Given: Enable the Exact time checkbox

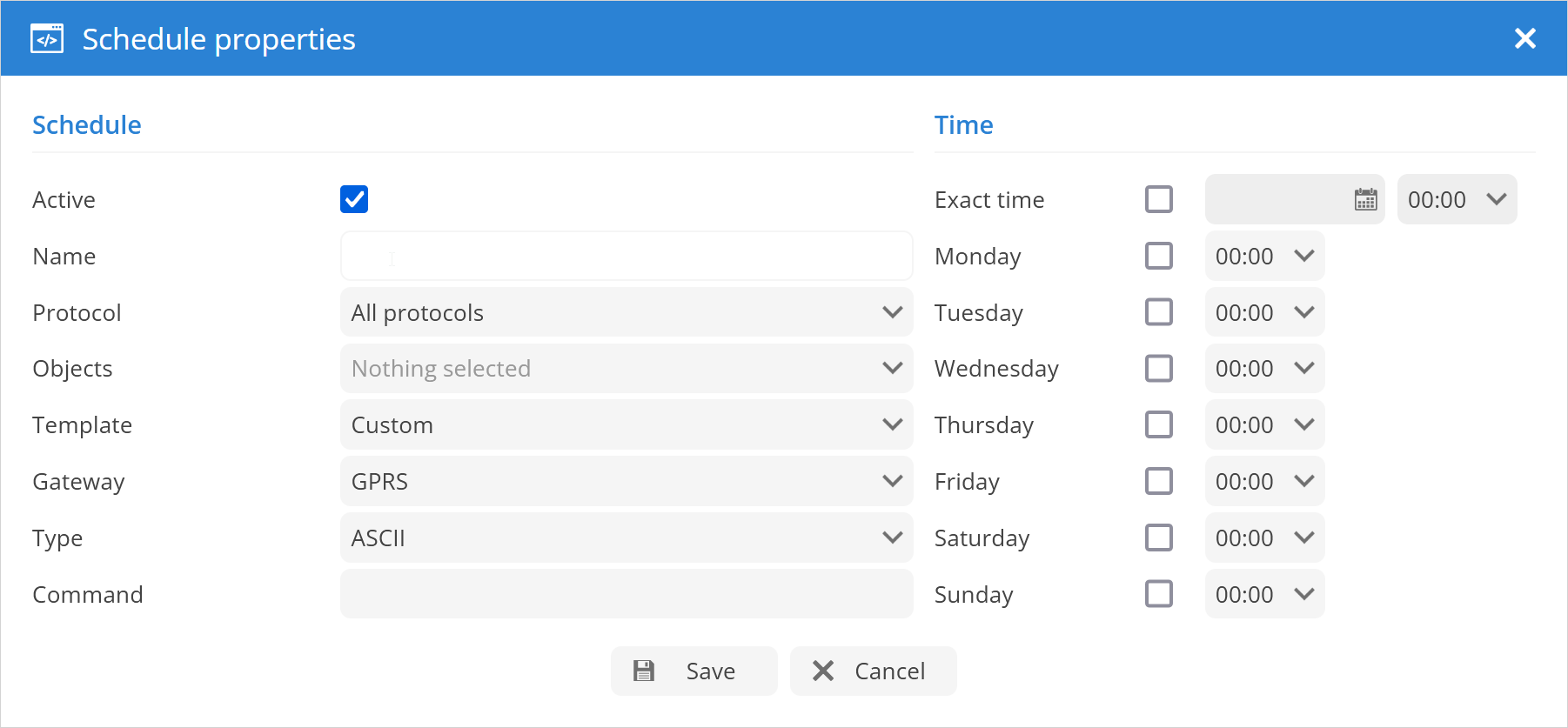Looking at the screenshot, I should coord(1158,199).
